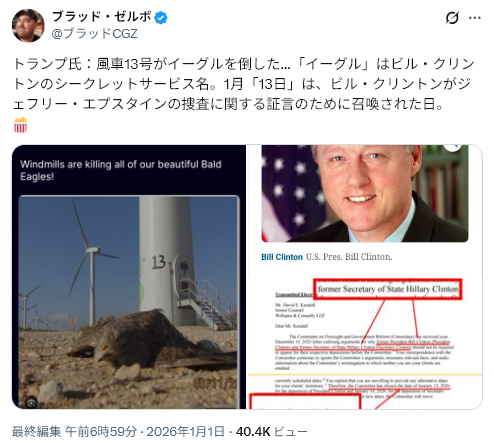The width and height of the screenshot is (494, 443).
Task: Open the three-dot more options menu
Action: pyautogui.click(x=475, y=18)
